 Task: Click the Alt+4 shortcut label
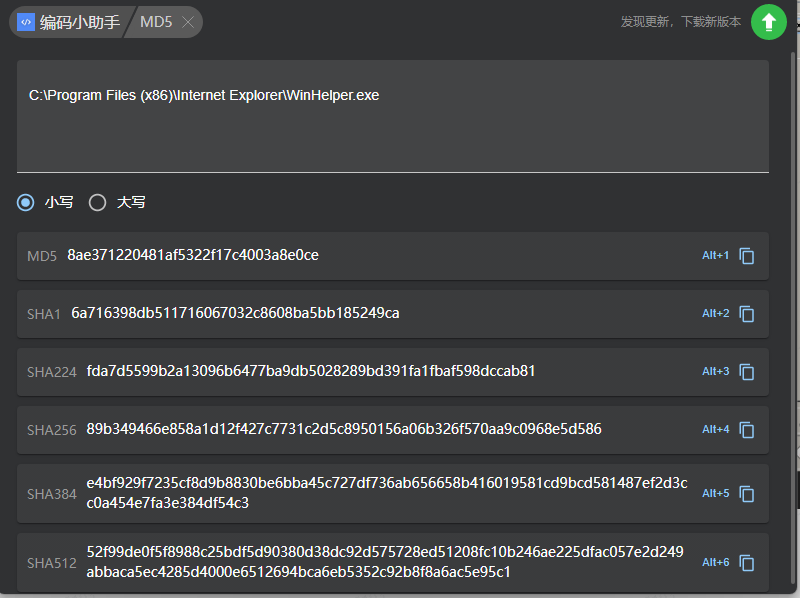pyautogui.click(x=716, y=430)
